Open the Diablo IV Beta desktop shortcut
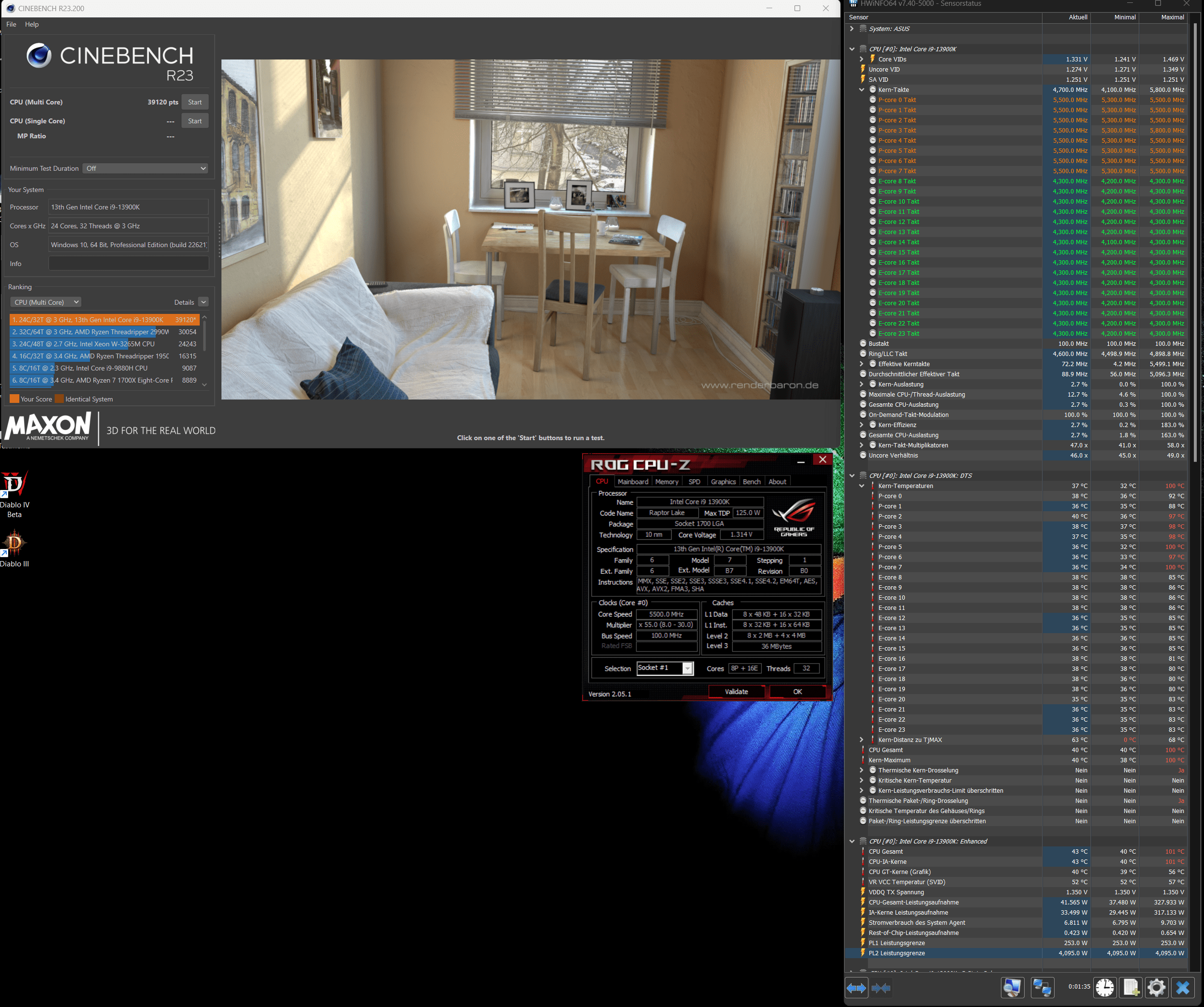Image resolution: width=1204 pixels, height=1007 pixels. pos(15,494)
